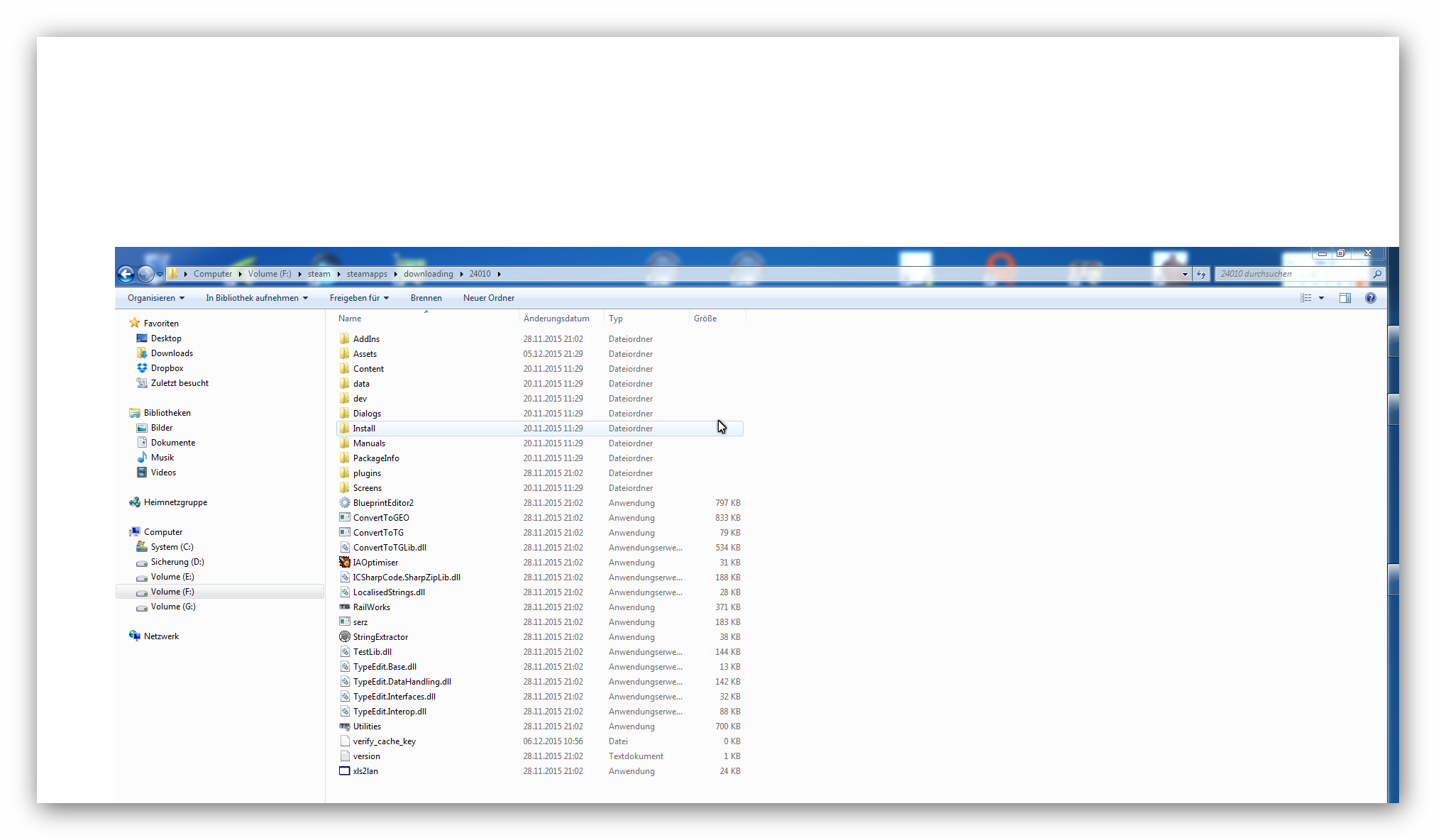Image resolution: width=1436 pixels, height=840 pixels.
Task: Click the 24010 durchsuchen search field
Action: (1291, 274)
